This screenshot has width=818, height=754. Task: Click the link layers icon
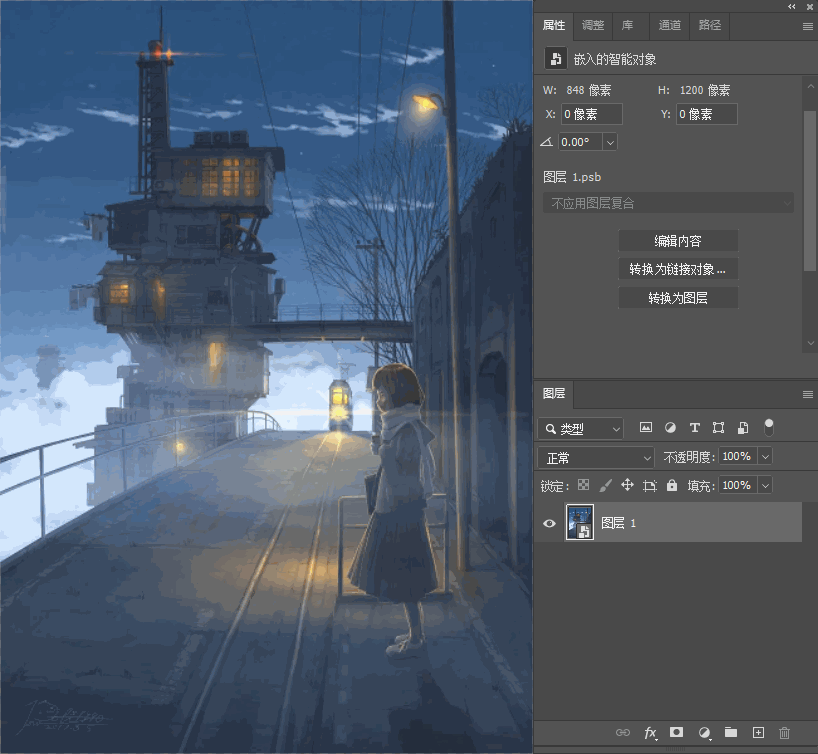pyautogui.click(x=623, y=733)
